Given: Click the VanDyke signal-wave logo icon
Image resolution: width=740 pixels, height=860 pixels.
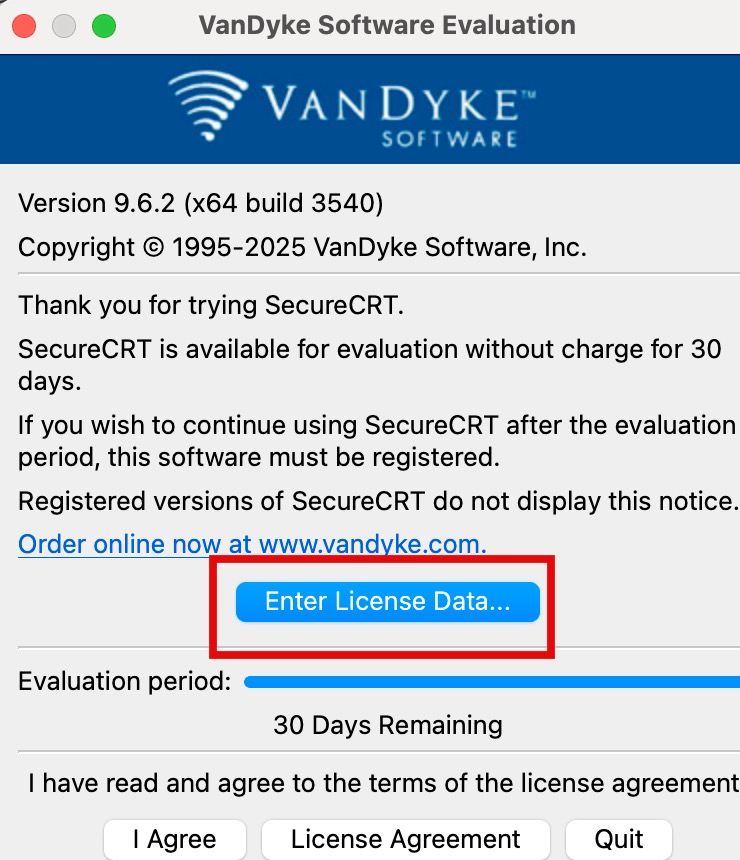Looking at the screenshot, I should click(208, 105).
